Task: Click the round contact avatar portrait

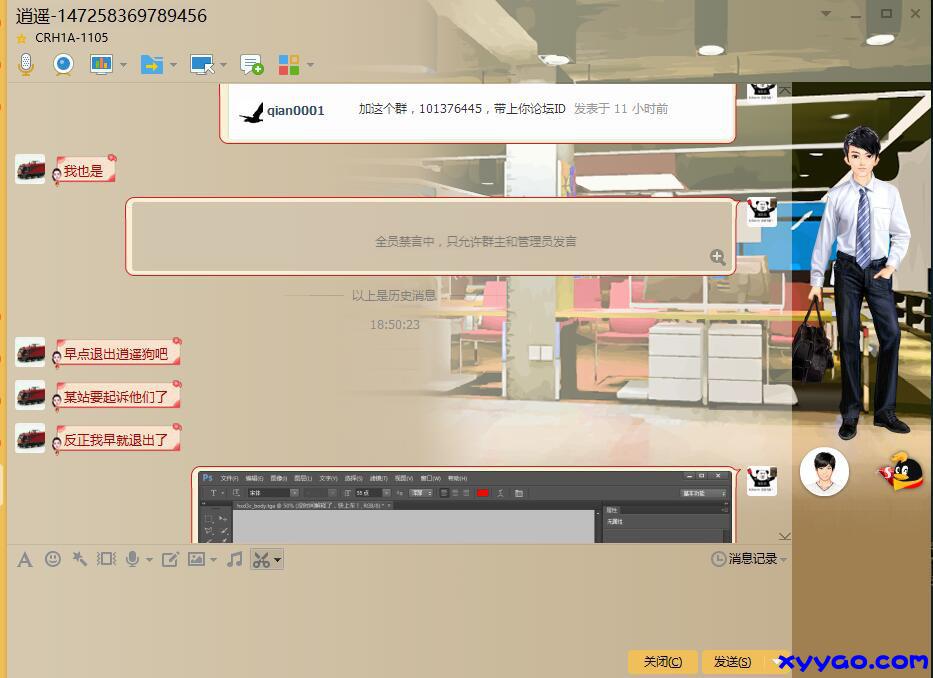Action: point(824,471)
